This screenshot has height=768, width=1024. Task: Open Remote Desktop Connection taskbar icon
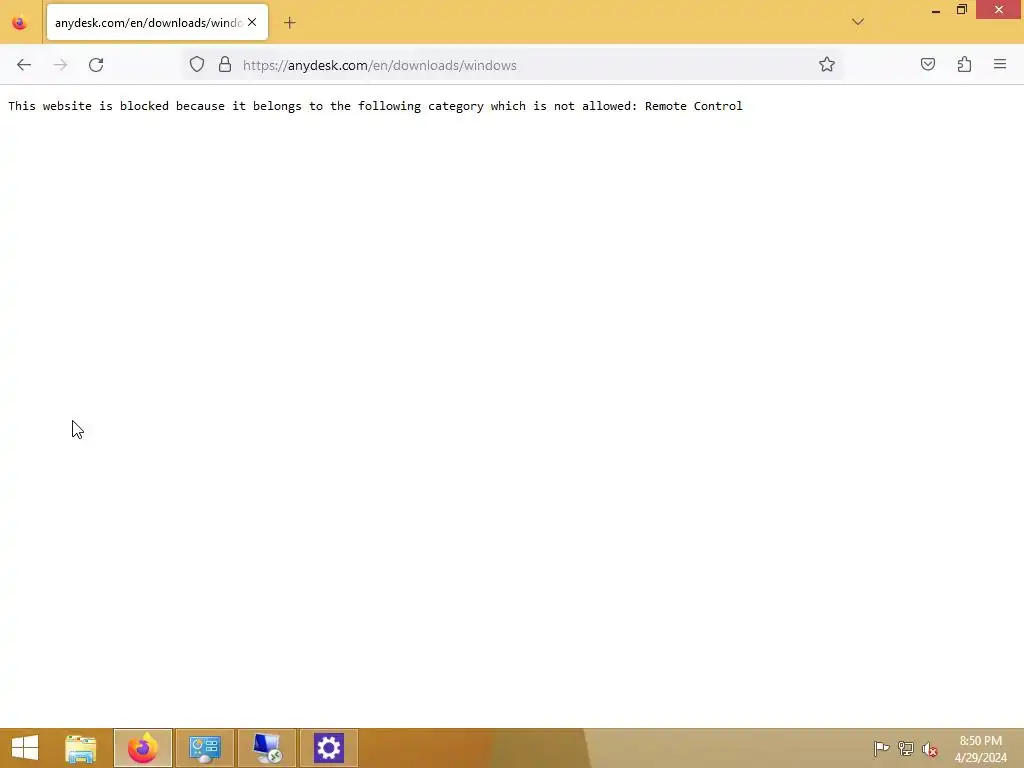[267, 748]
